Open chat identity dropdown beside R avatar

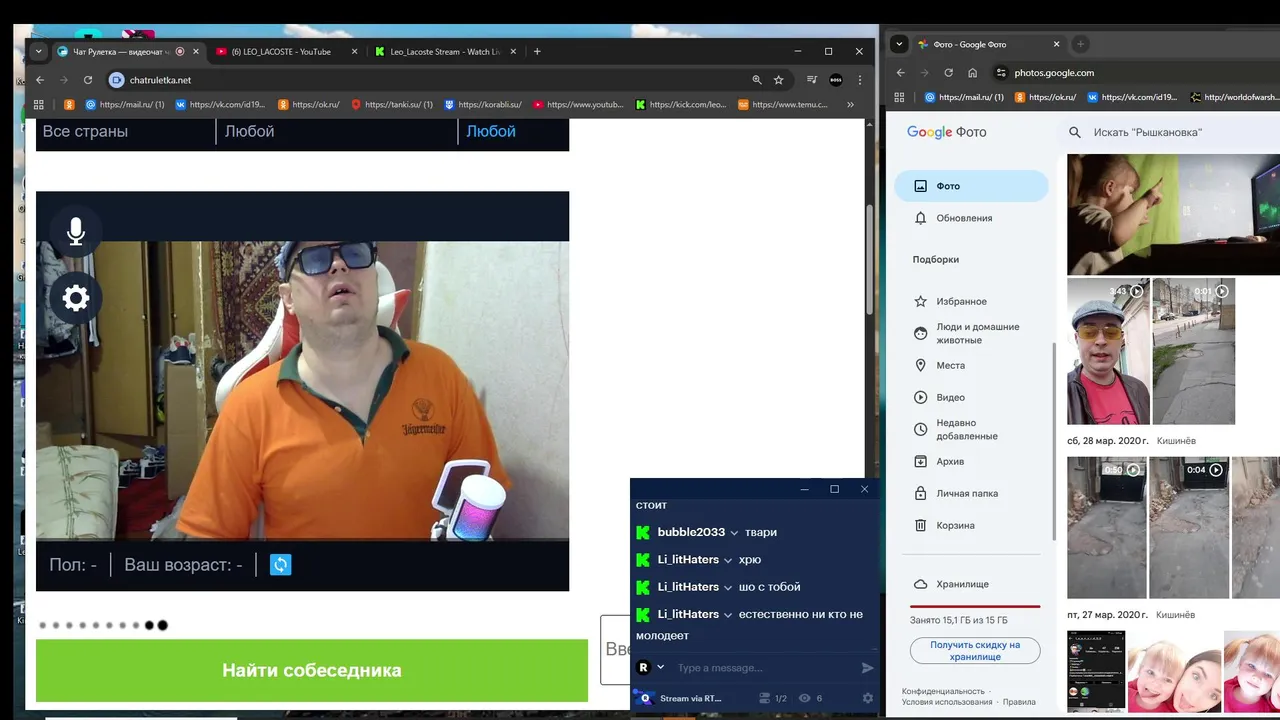[661, 667]
